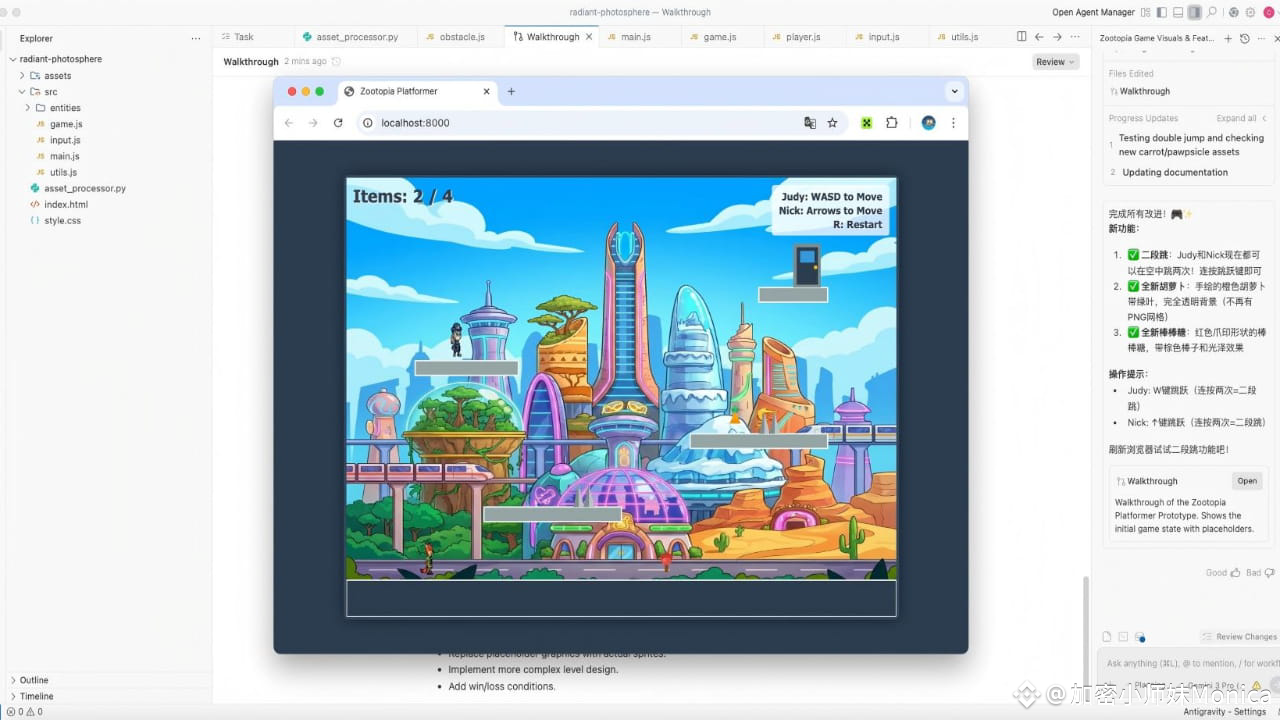This screenshot has width=1280, height=720.
Task: Reload page in Zootopia Platformer browser
Action: 338,123
